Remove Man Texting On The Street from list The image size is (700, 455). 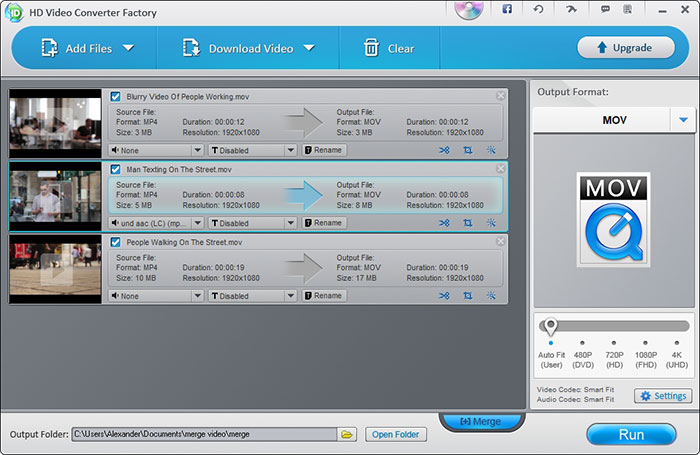tap(500, 168)
